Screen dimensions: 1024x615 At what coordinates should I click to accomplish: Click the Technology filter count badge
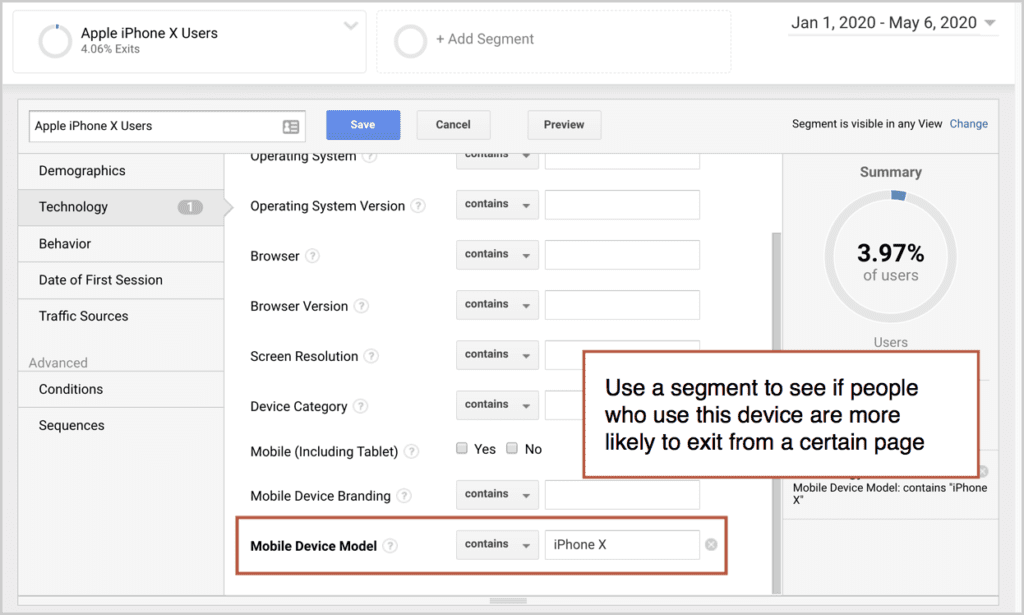[190, 207]
